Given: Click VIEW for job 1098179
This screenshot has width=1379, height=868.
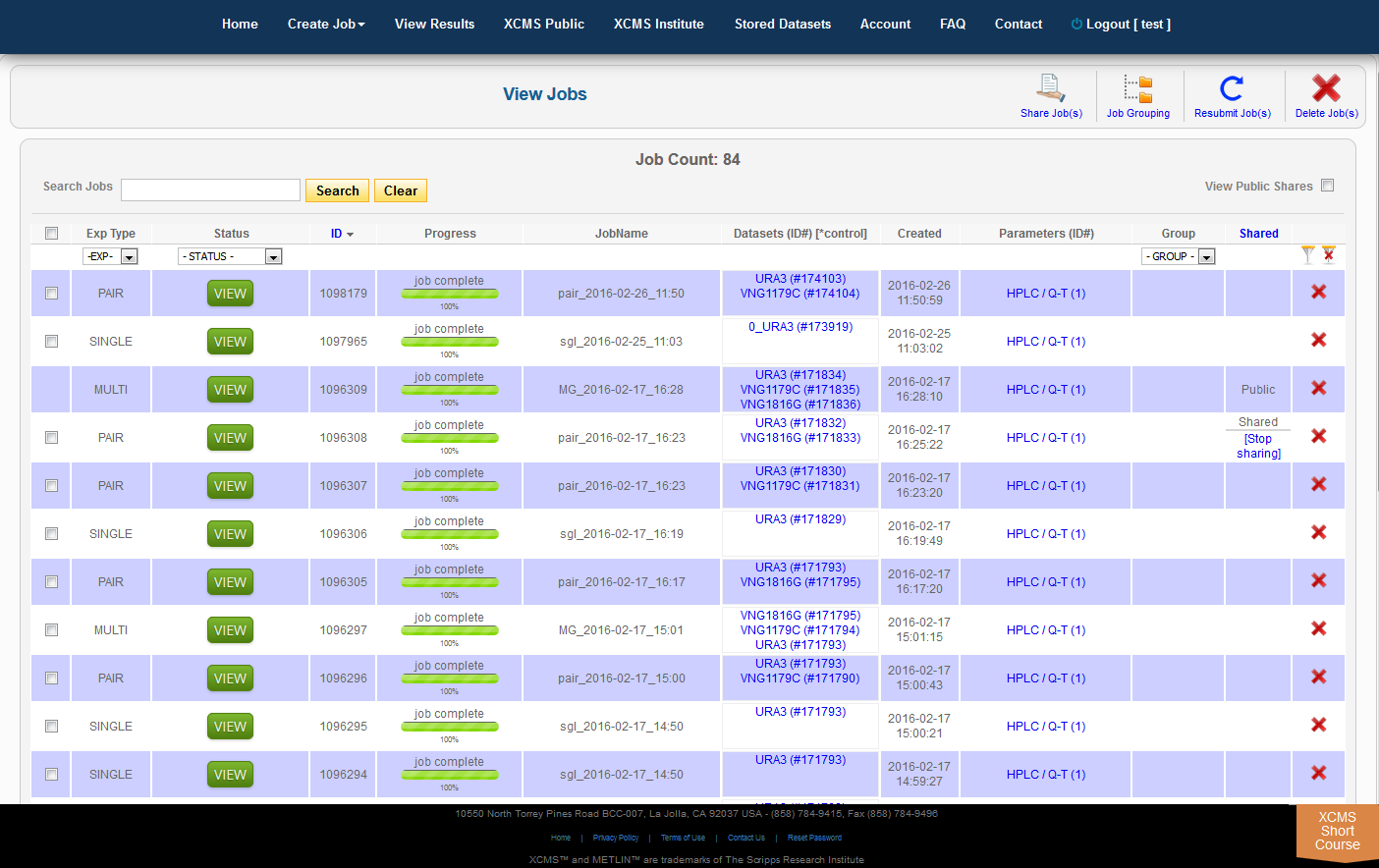Looking at the screenshot, I should click(230, 294).
